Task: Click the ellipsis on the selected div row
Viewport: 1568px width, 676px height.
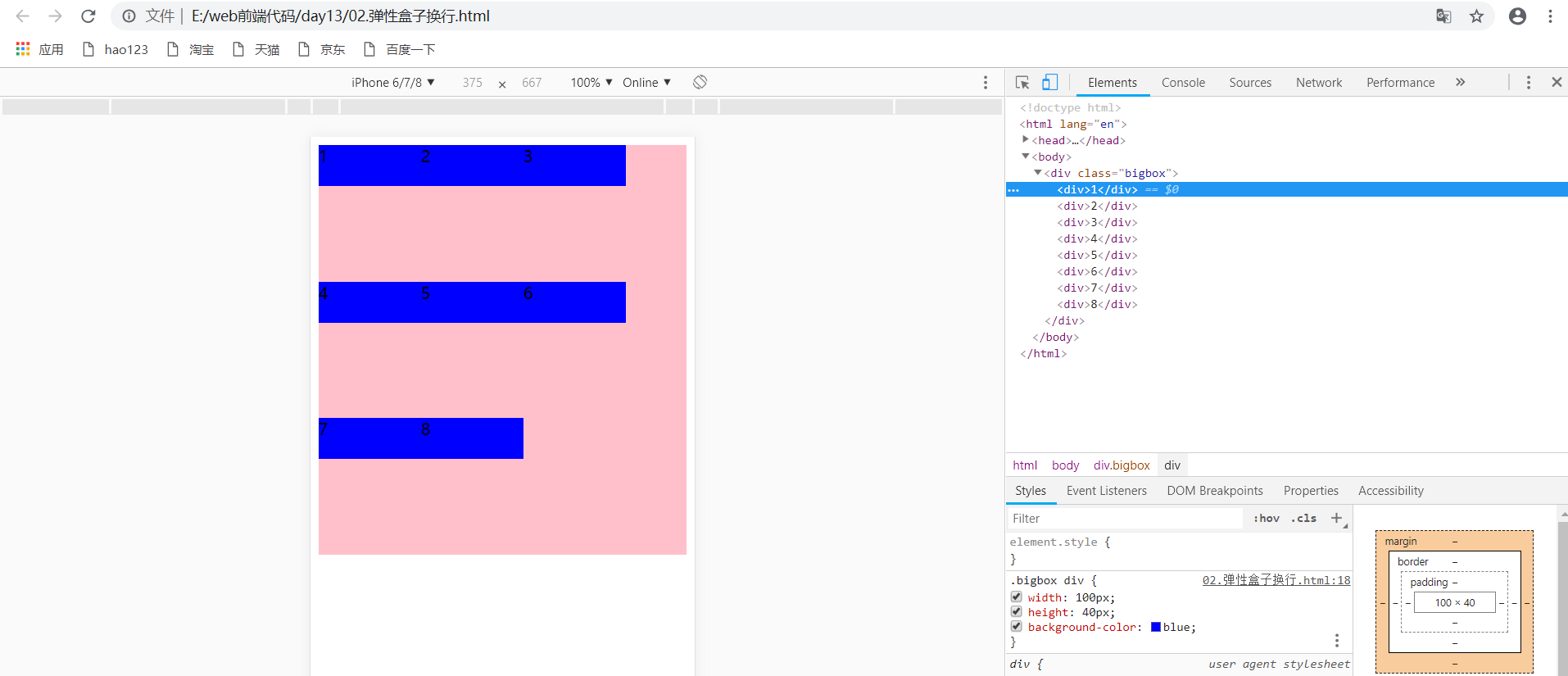Action: (1013, 190)
